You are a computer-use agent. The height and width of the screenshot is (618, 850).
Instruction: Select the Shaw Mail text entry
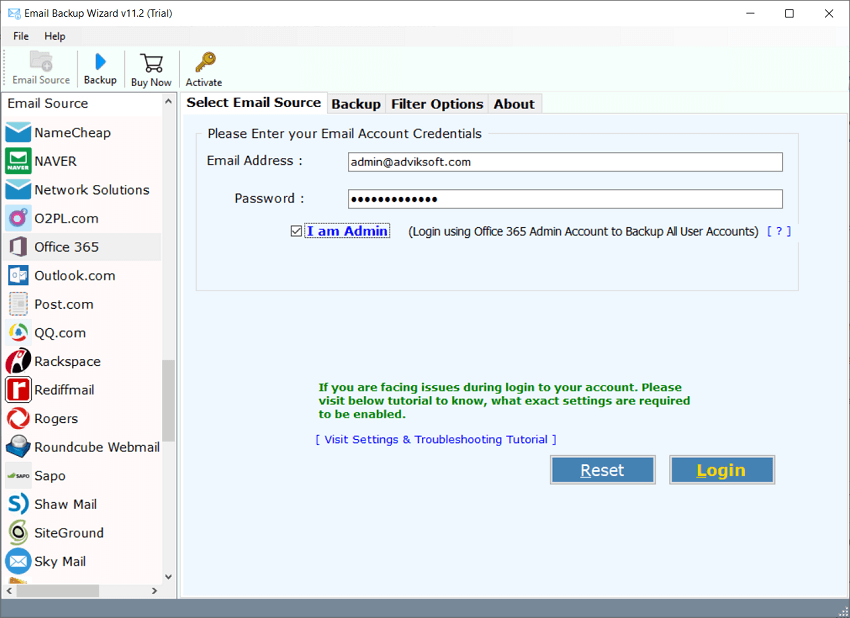66,504
